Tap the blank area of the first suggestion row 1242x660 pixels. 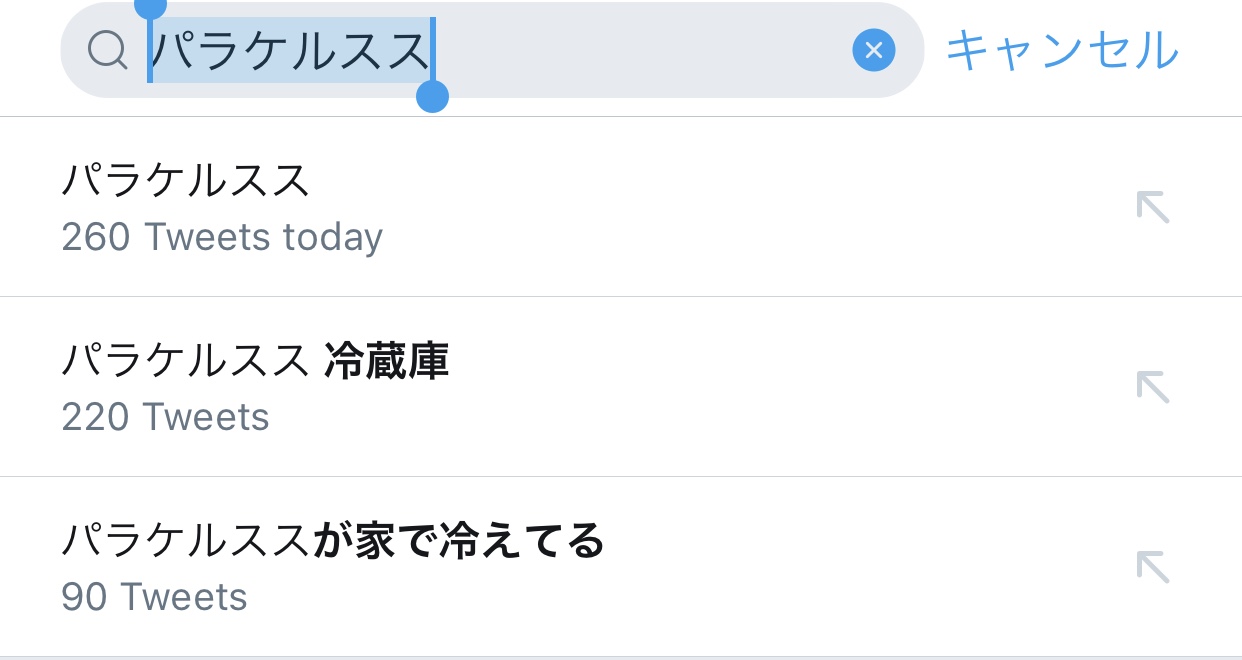(x=750, y=207)
